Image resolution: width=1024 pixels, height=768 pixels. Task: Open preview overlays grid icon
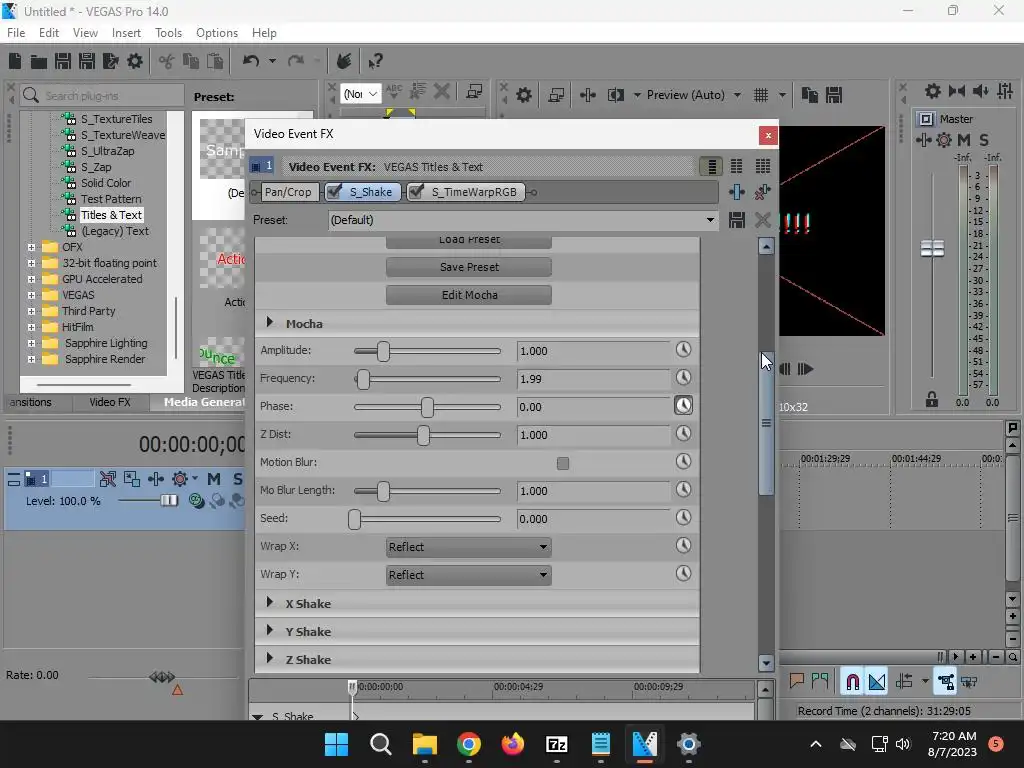761,95
